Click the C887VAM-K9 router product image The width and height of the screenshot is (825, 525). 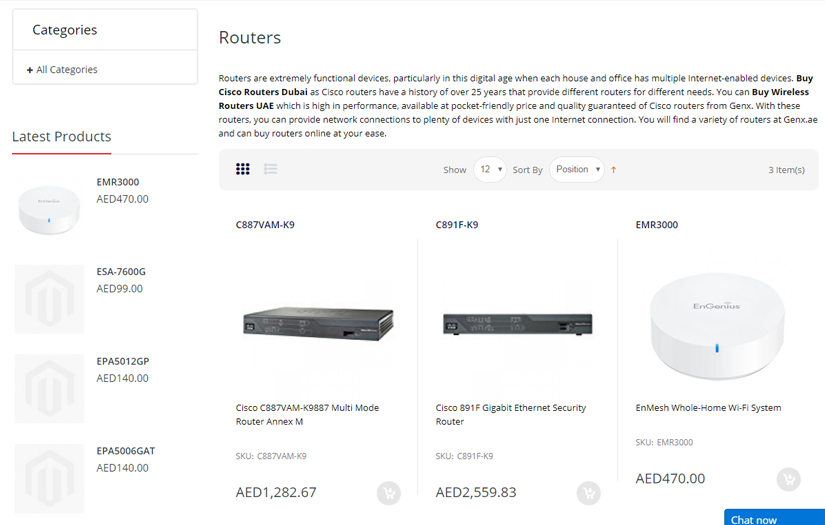tap(318, 324)
